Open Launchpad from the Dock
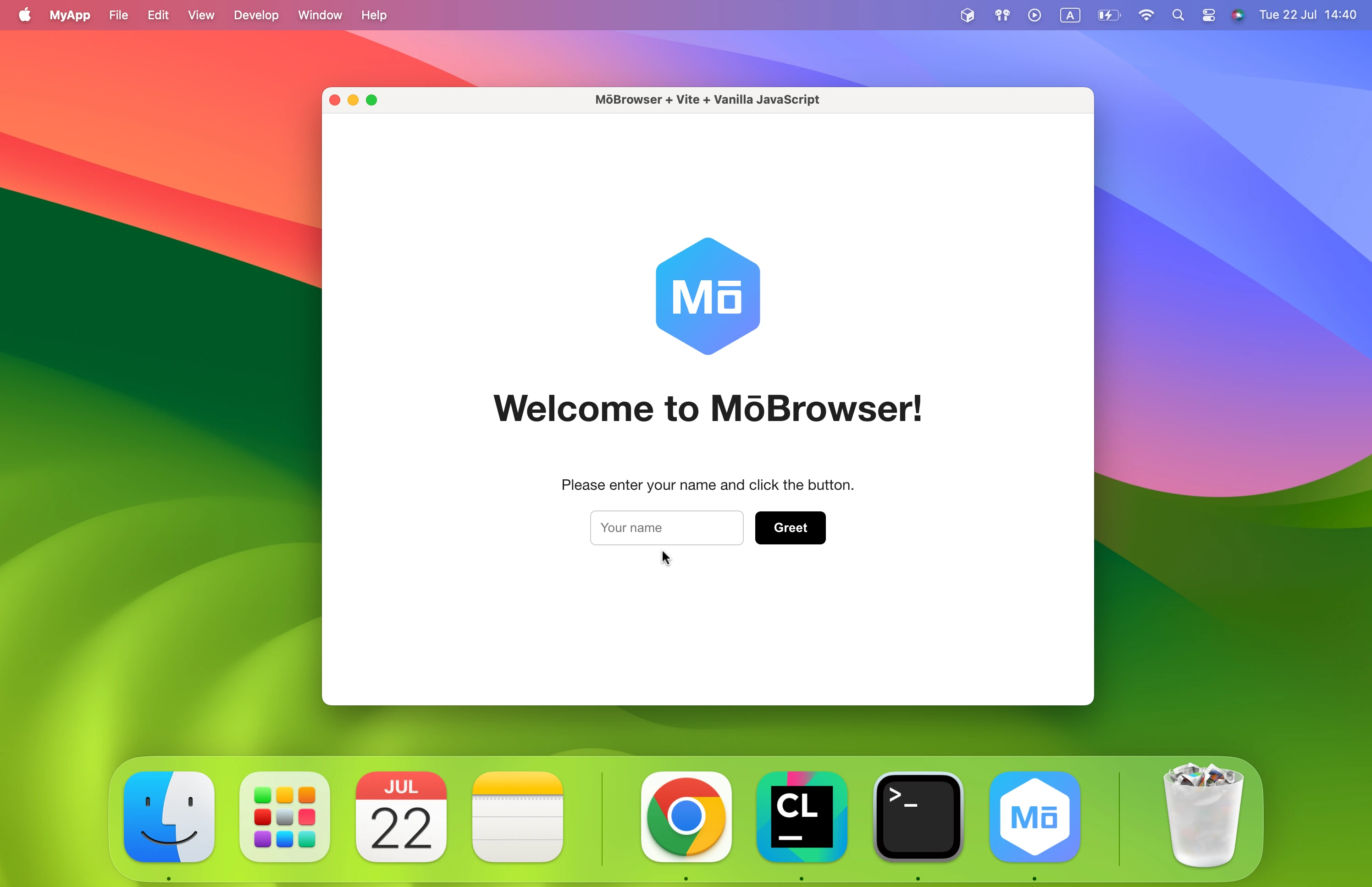Image resolution: width=1372 pixels, height=887 pixels. pos(284,818)
